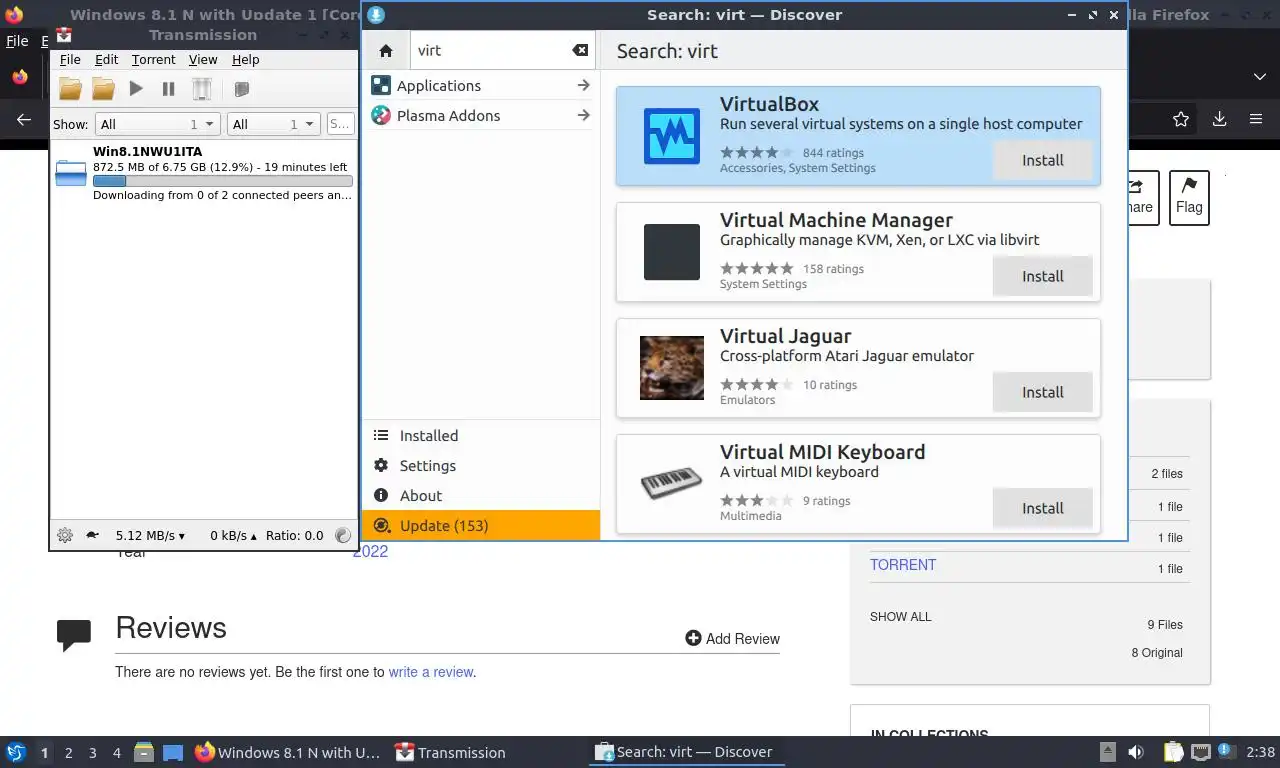Open Transmission options gear in status bar
This screenshot has height=768, width=1280.
65,535
